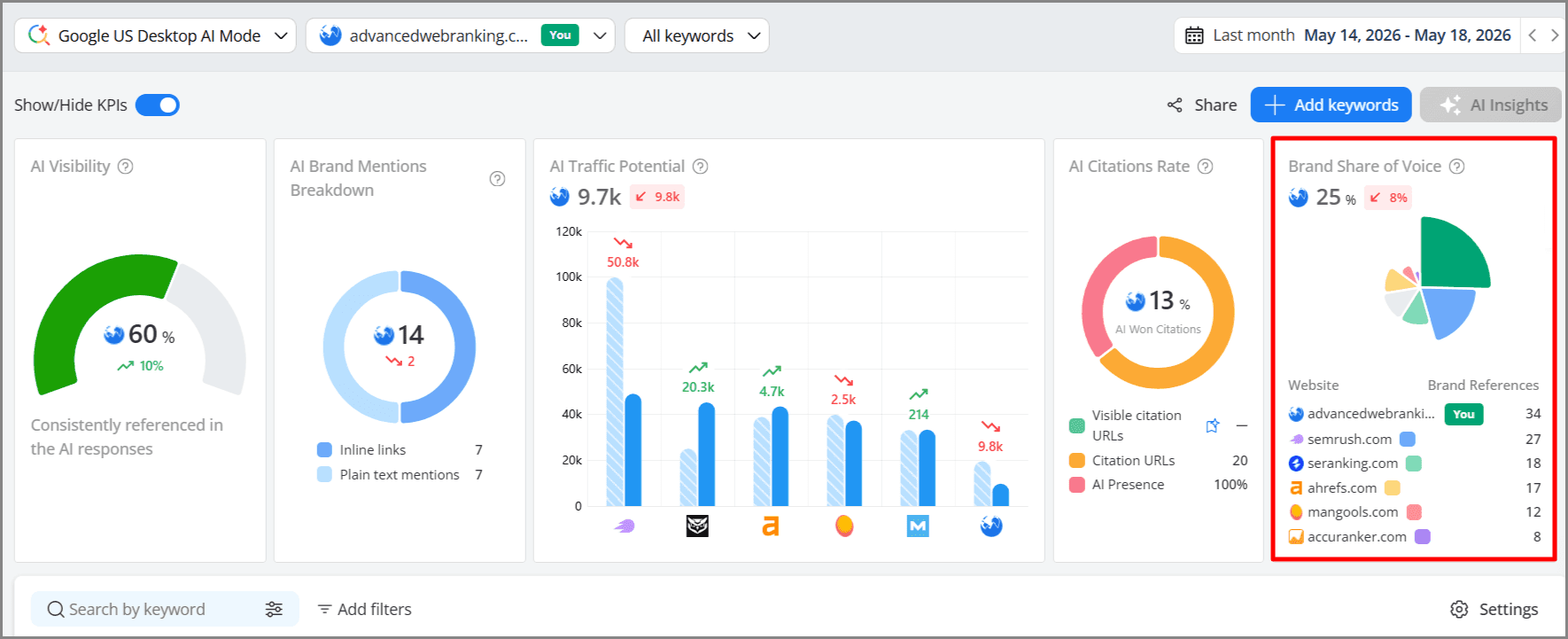1568x639 pixels.
Task: Click ahrefs.com in the website list
Action: (1342, 488)
